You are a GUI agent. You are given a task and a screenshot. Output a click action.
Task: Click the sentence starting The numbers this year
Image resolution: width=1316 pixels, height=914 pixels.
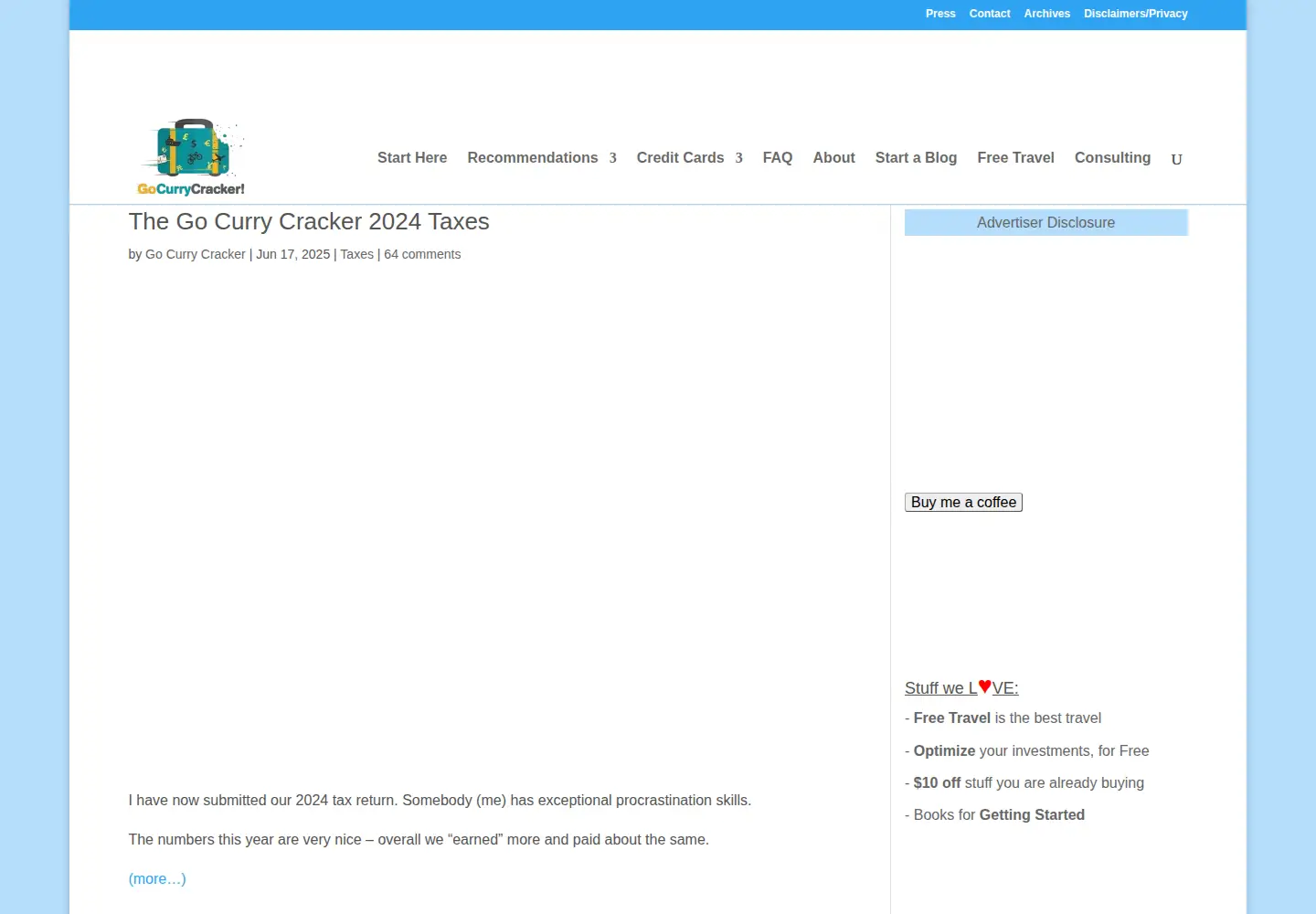(x=419, y=839)
